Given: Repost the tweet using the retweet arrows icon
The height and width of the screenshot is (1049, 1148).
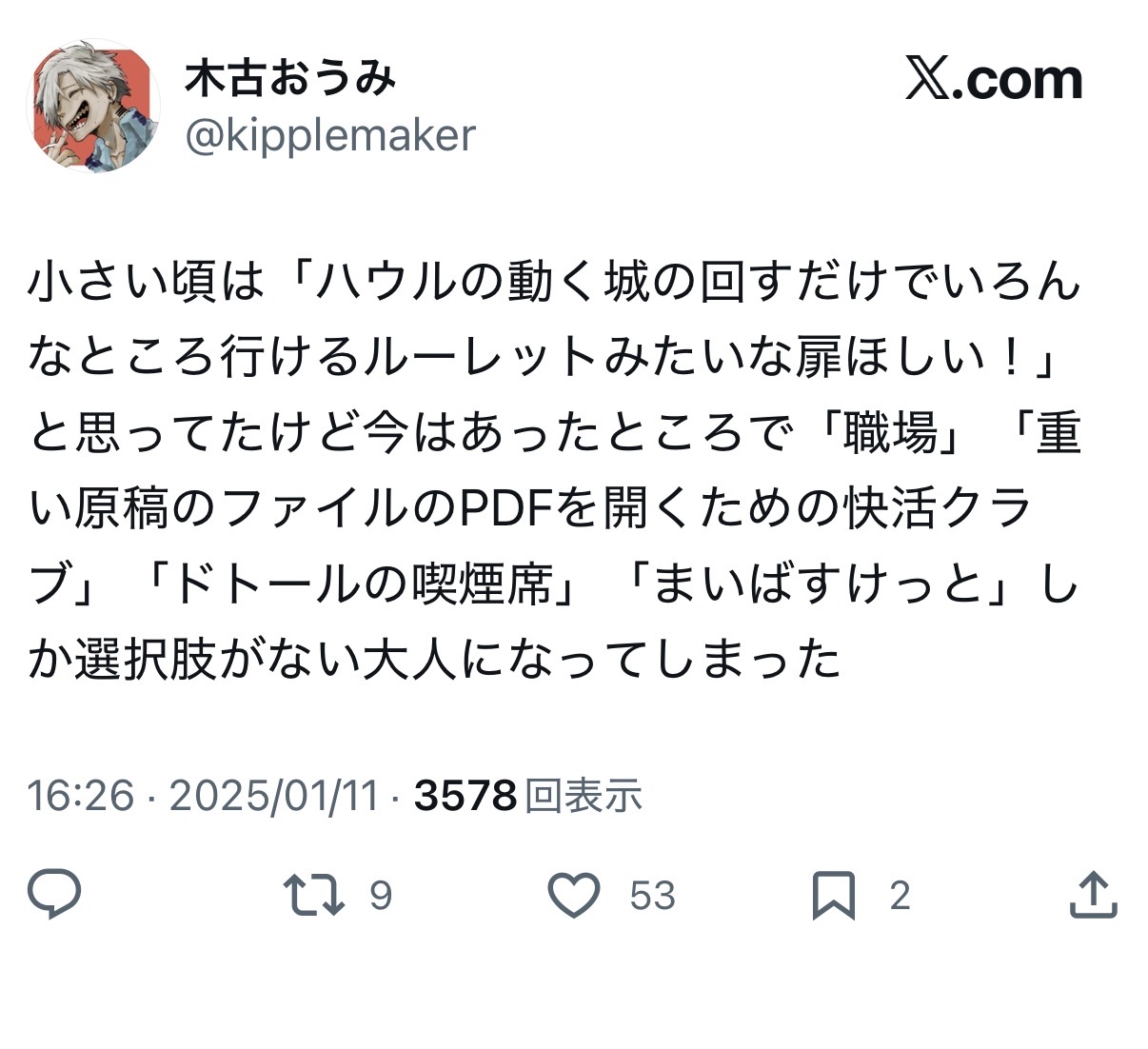Looking at the screenshot, I should pos(314,895).
